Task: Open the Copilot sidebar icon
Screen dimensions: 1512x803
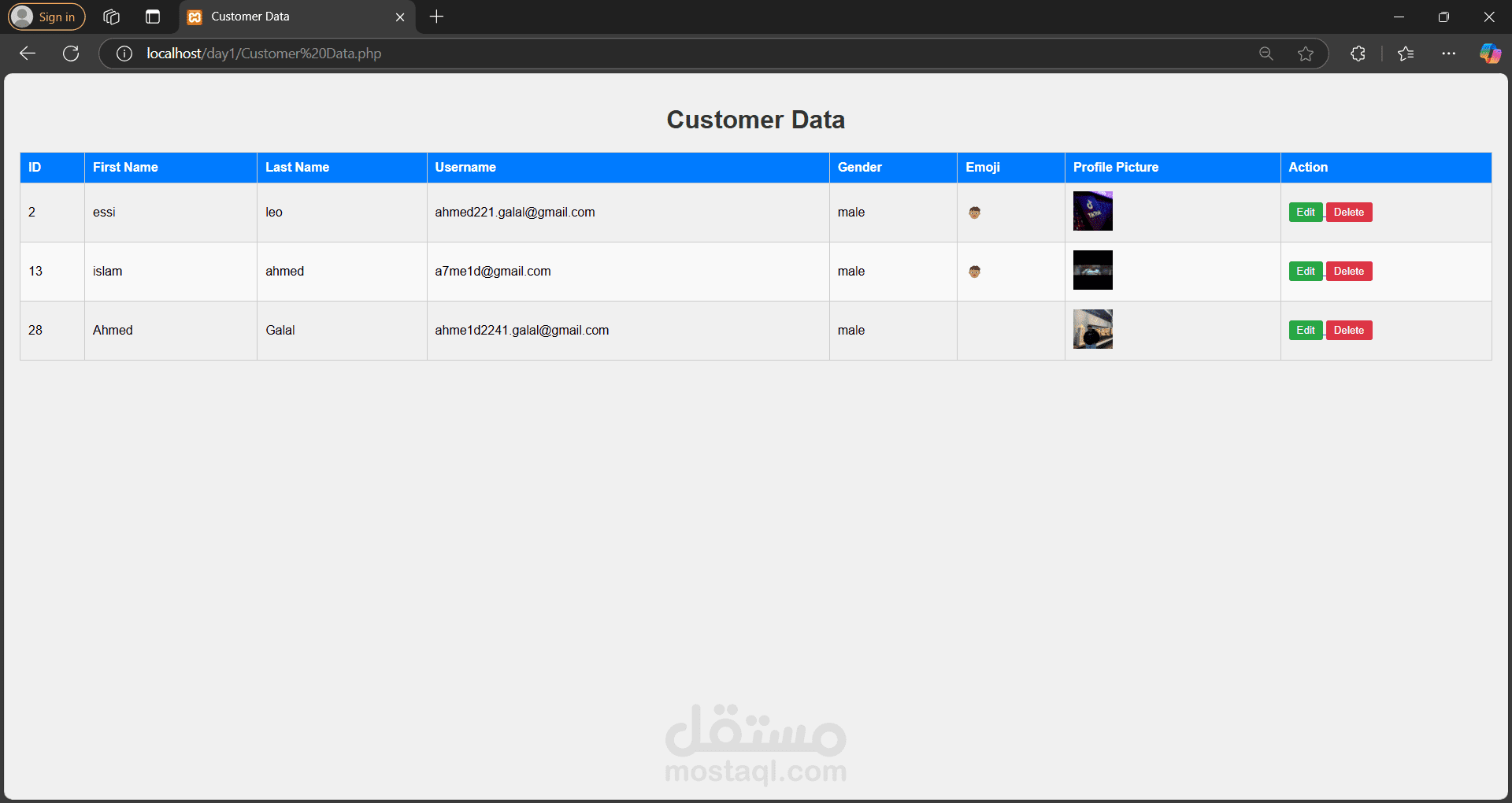Action: pos(1490,54)
